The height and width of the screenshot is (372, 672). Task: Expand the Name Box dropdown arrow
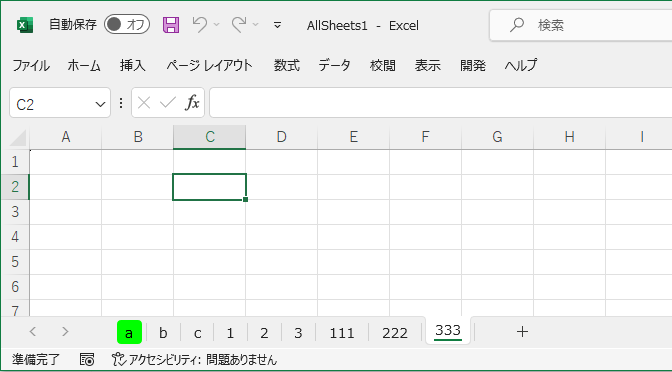pos(100,104)
